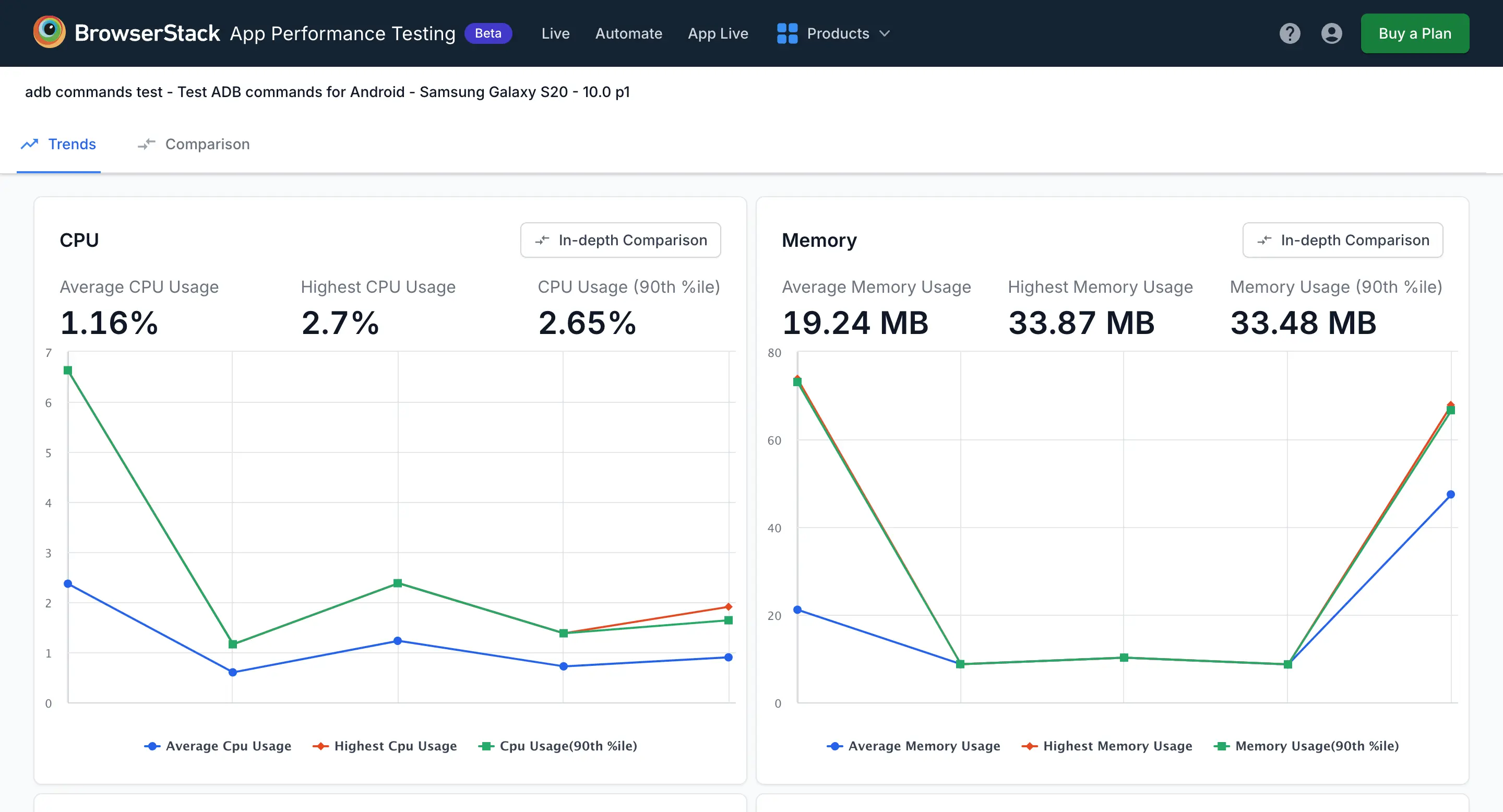Click compare icon in CPU In-depth Comparison

click(542, 241)
